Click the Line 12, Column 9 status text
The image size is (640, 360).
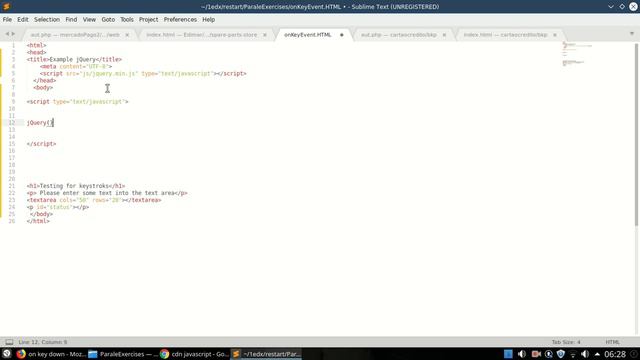(43, 342)
